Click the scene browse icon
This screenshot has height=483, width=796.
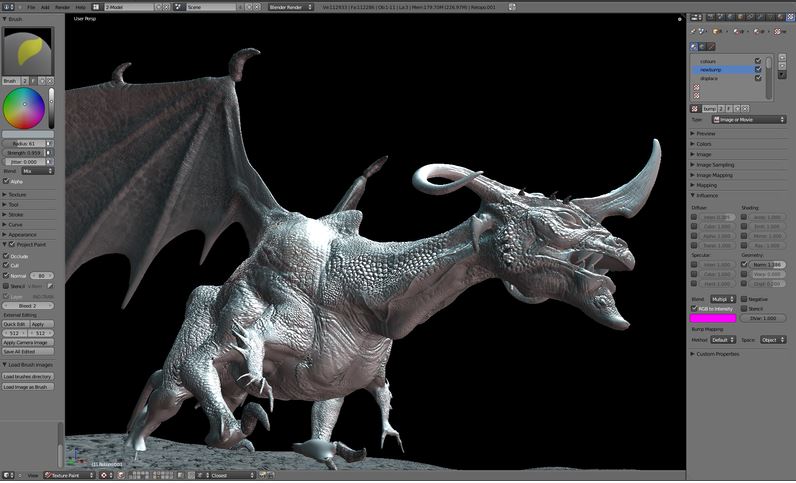[x=178, y=7]
